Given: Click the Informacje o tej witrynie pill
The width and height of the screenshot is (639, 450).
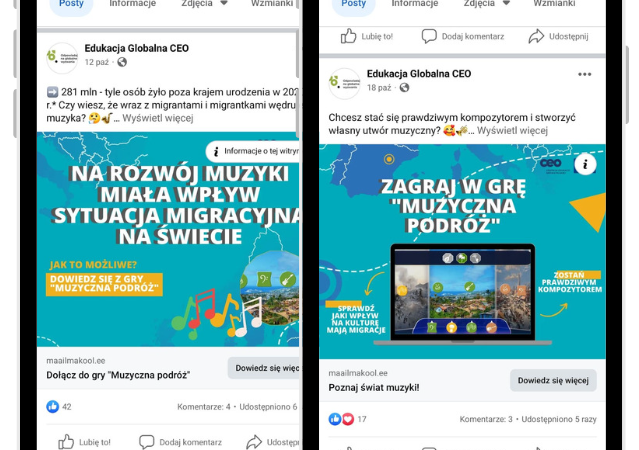Looking at the screenshot, I should coord(253,151).
